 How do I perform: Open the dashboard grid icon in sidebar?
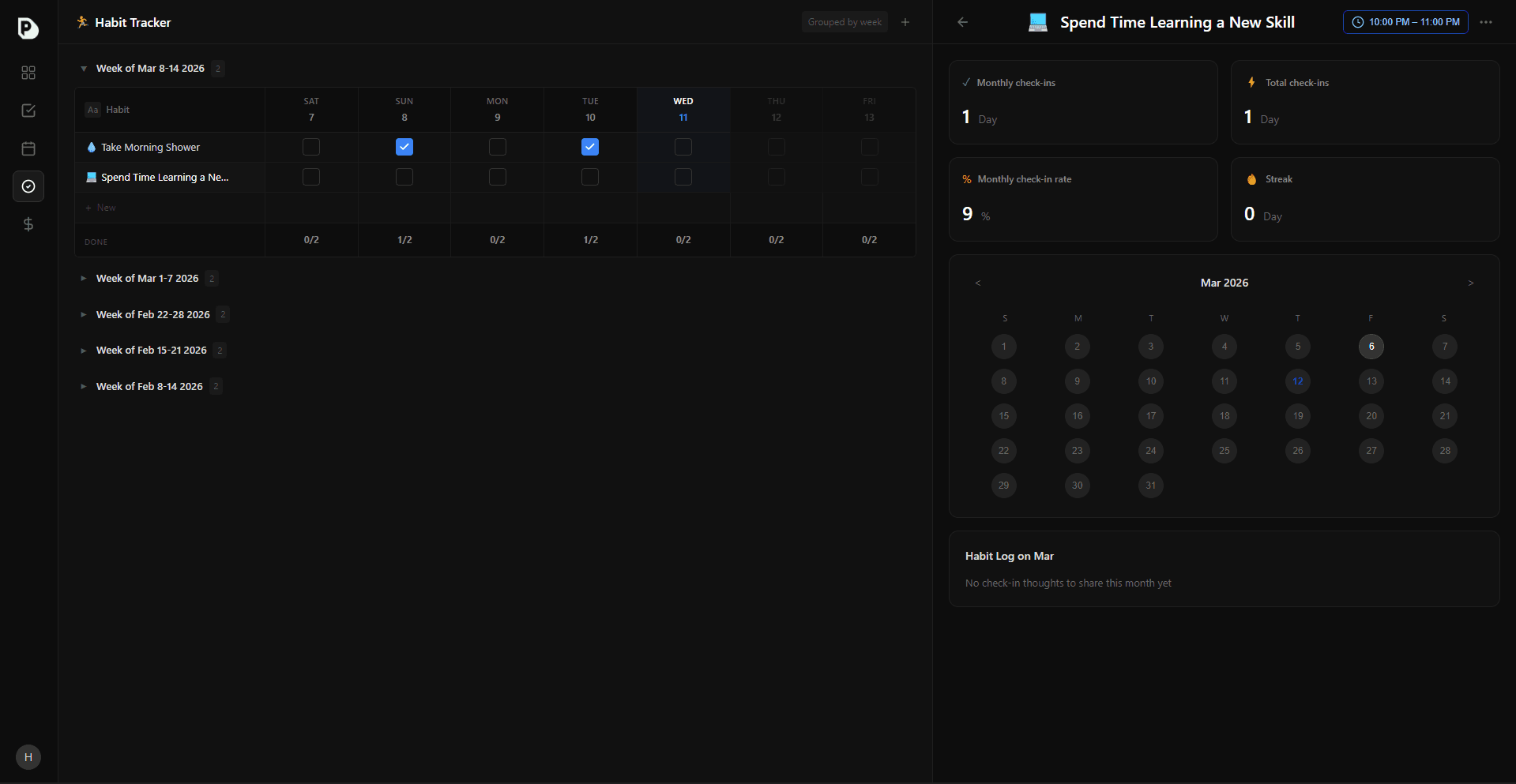click(28, 73)
